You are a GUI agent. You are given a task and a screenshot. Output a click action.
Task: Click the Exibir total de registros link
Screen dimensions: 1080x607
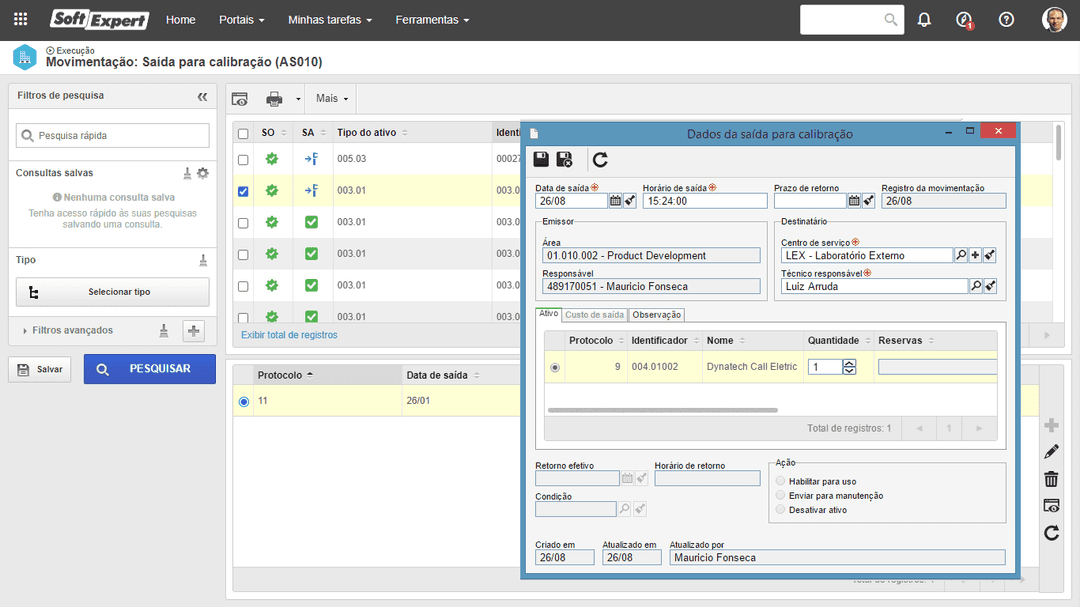pos(289,335)
